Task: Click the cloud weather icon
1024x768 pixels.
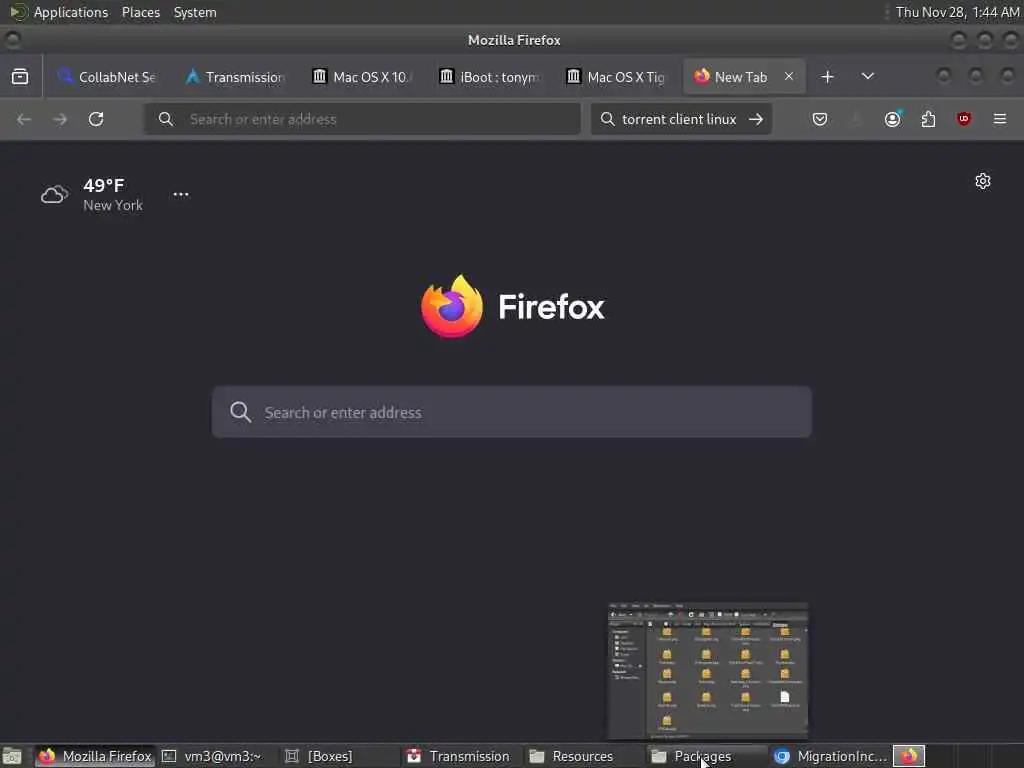Action: click(x=54, y=194)
